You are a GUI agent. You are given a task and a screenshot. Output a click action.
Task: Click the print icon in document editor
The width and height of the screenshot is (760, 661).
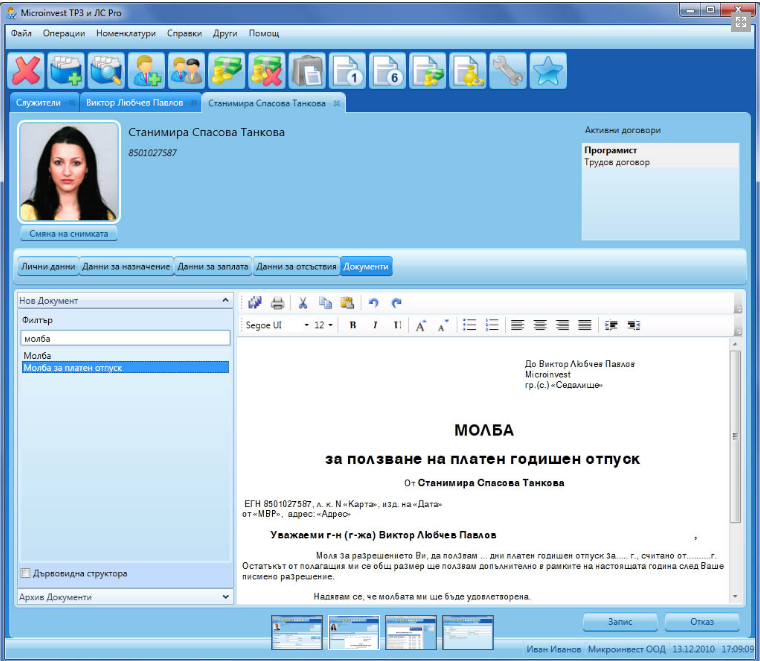(278, 303)
